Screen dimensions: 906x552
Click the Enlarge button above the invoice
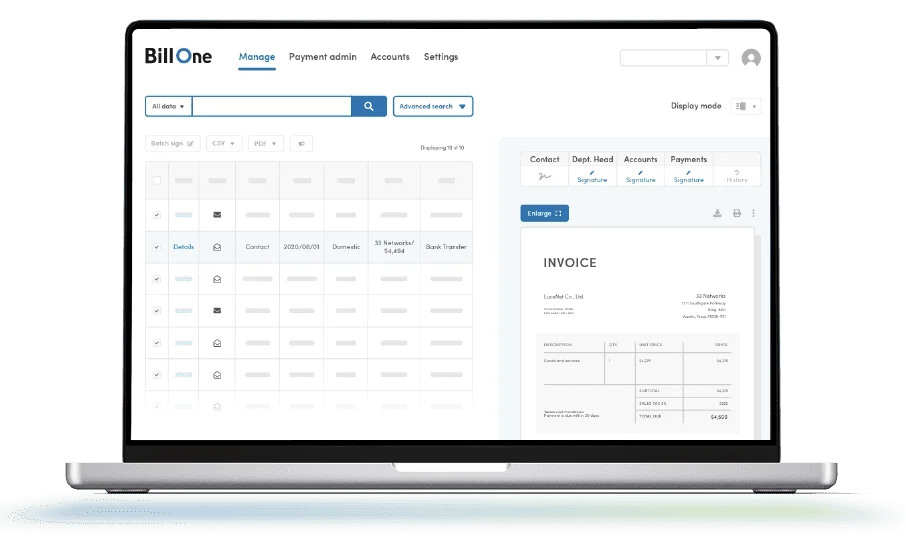point(544,213)
